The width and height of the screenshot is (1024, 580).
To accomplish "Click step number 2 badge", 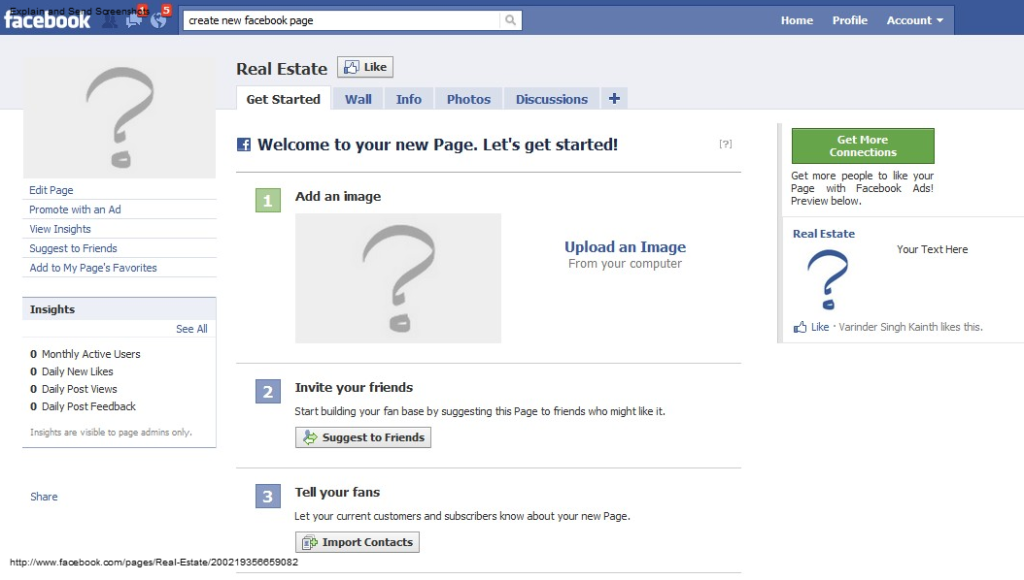I will (x=268, y=391).
